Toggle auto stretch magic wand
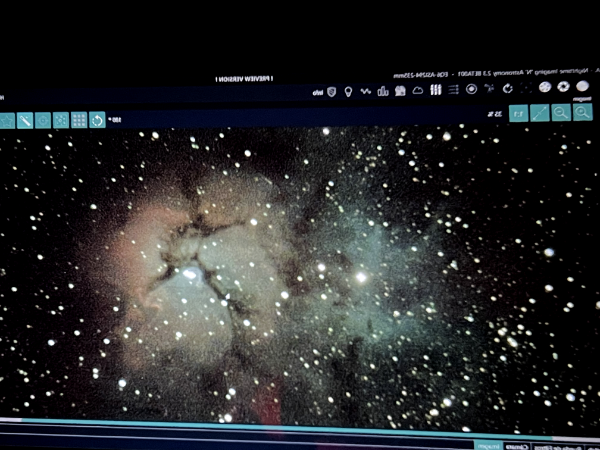Viewport: 600px width, 450px height. [25, 121]
